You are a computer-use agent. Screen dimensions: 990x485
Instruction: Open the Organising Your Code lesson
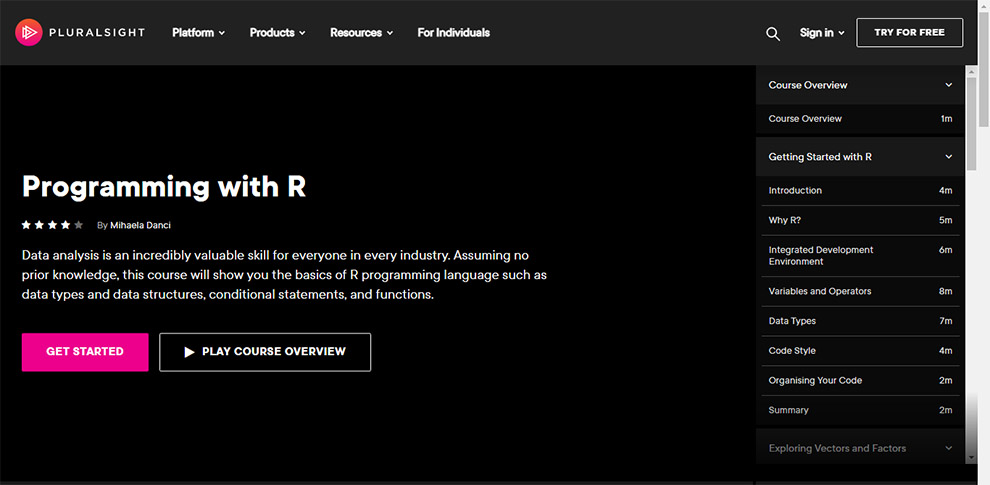pyautogui.click(x=860, y=381)
